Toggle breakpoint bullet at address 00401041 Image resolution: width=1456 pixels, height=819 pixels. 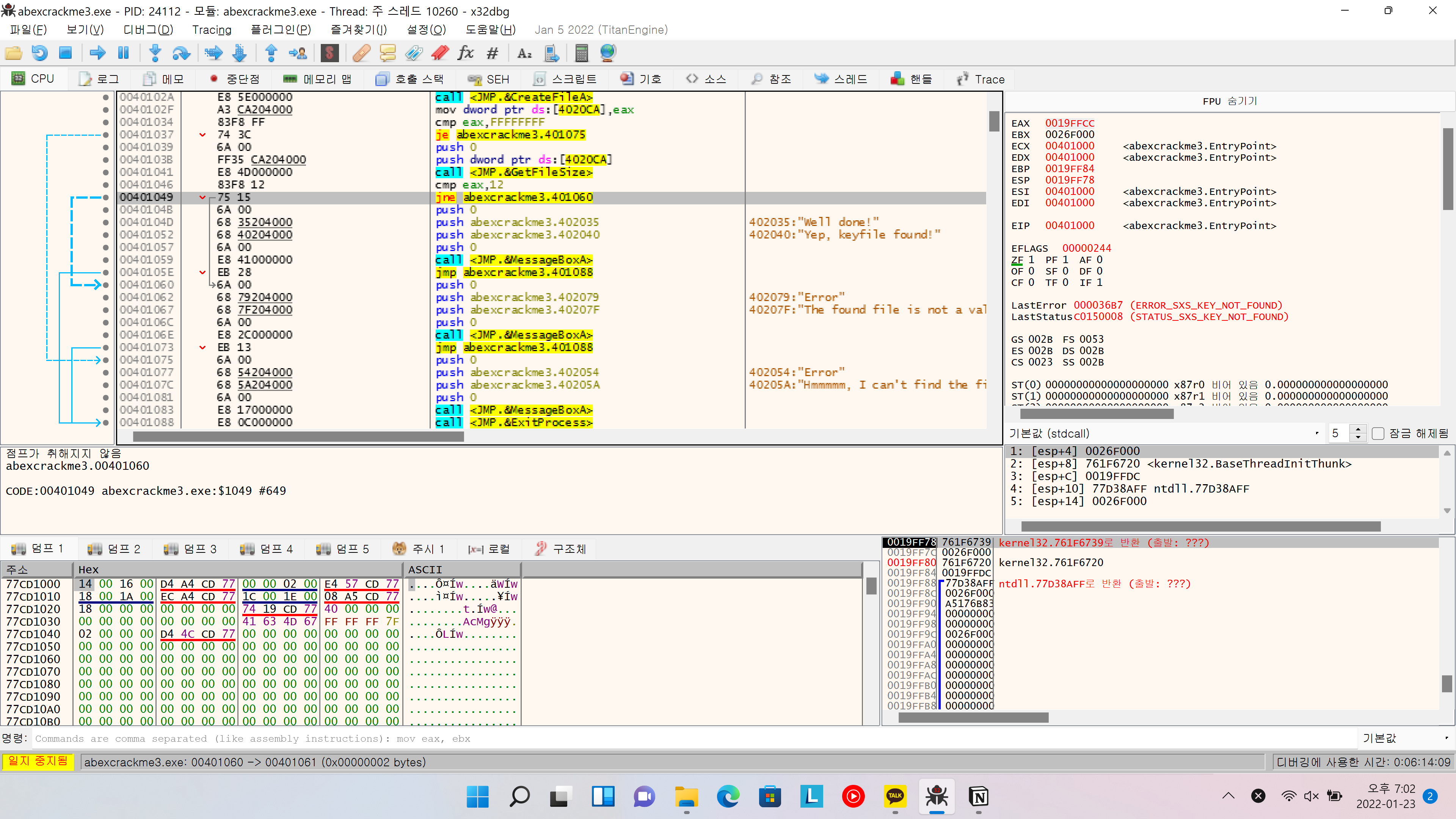click(x=106, y=173)
